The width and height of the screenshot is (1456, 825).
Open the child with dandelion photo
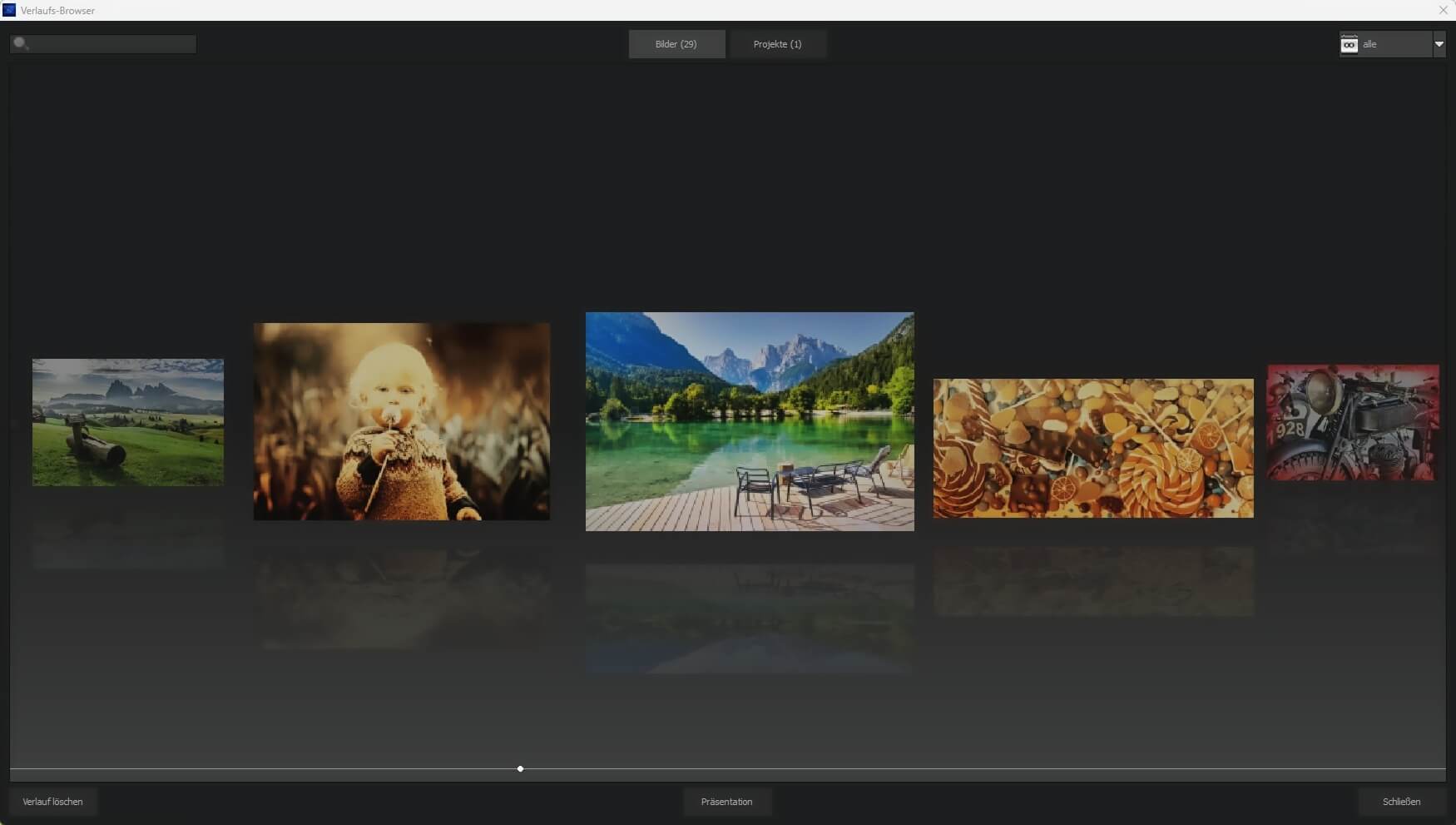pyautogui.click(x=402, y=422)
